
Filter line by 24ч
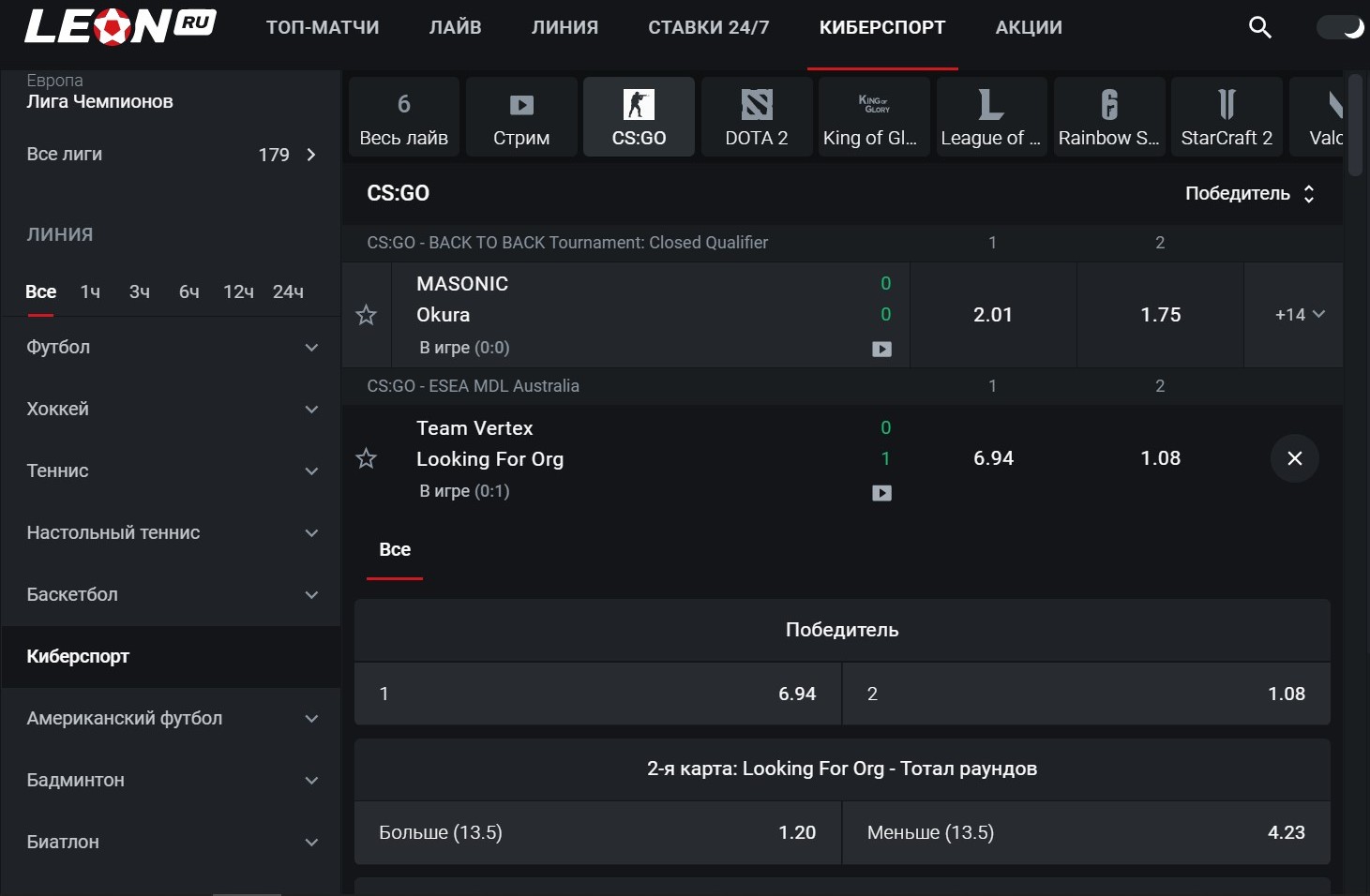tap(288, 292)
